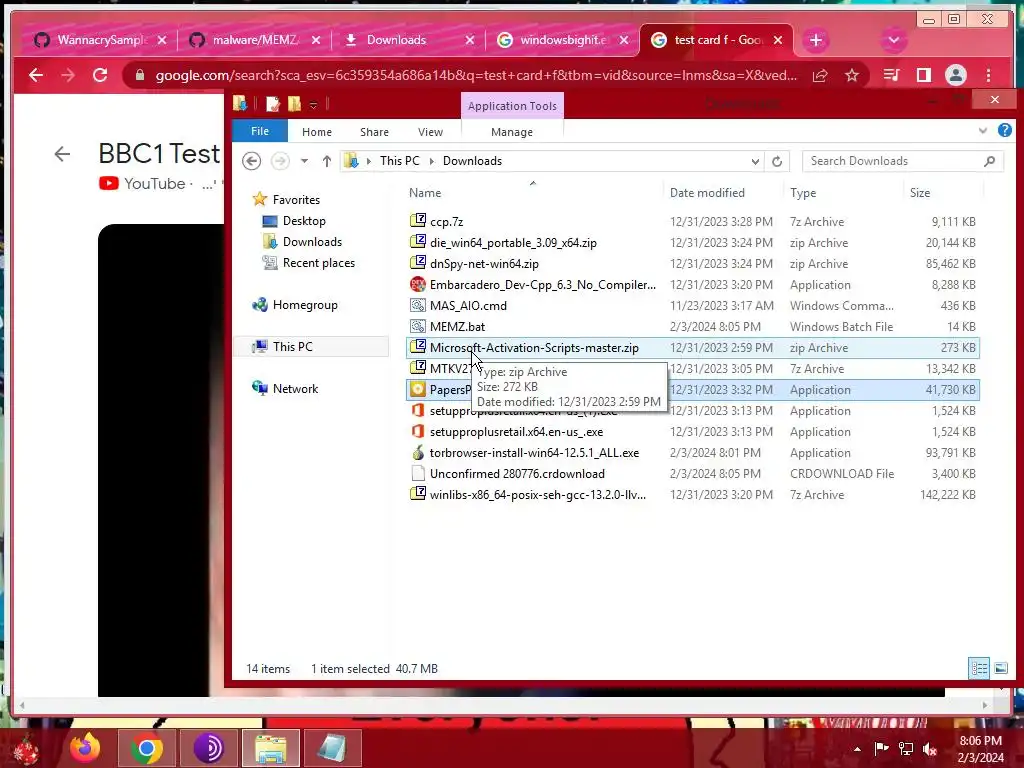Screen dimensions: 1024x768
Task: Open Chrome side panel icon
Action: (x=923, y=75)
